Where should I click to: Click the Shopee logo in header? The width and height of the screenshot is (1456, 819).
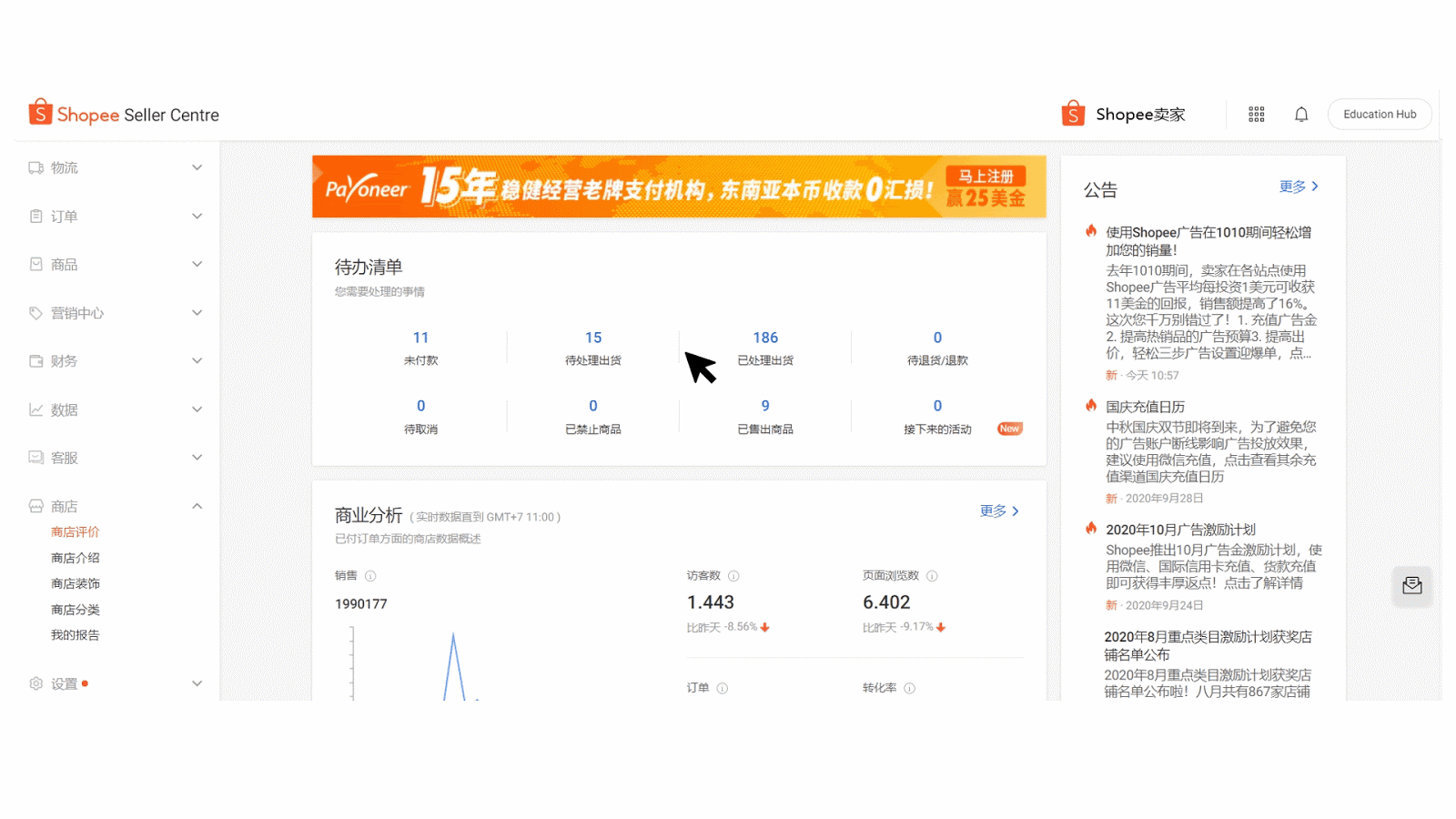click(x=124, y=114)
